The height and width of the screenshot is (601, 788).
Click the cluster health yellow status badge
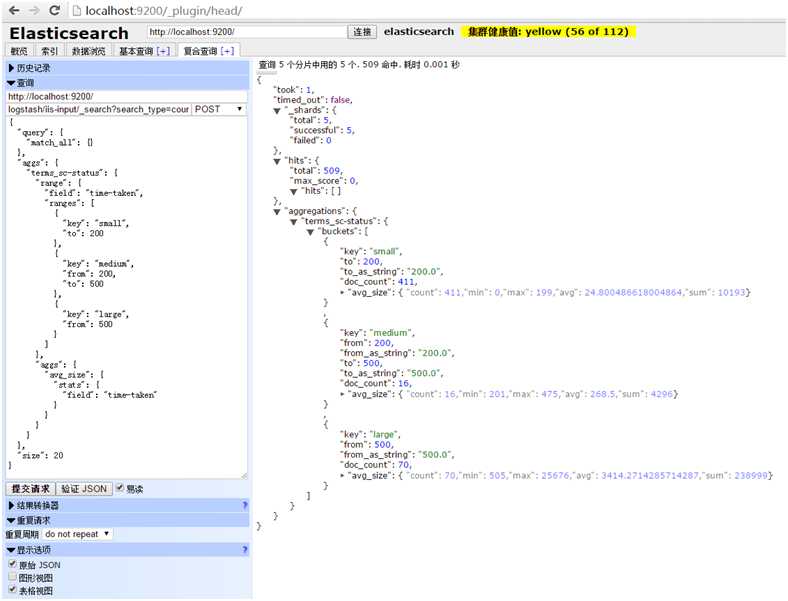[x=548, y=32]
